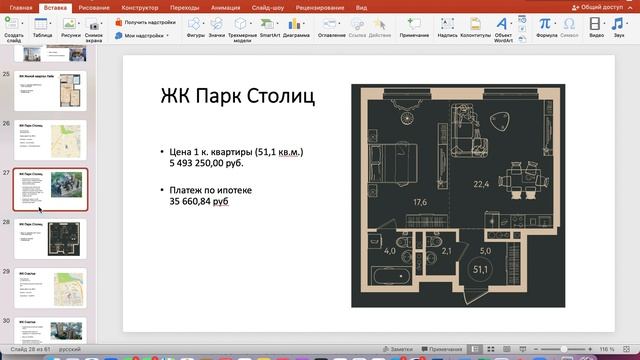Click the ЖК Парк Столиц title
Image resolution: width=640 pixels, height=360 pixels.
[x=238, y=97]
